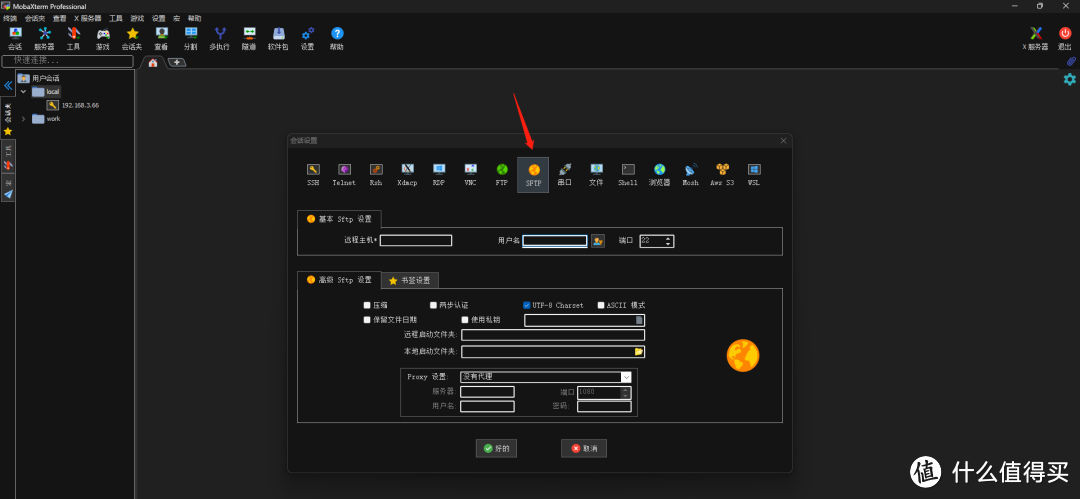
Task: Expand the work folder in session tree
Action: pos(23,119)
